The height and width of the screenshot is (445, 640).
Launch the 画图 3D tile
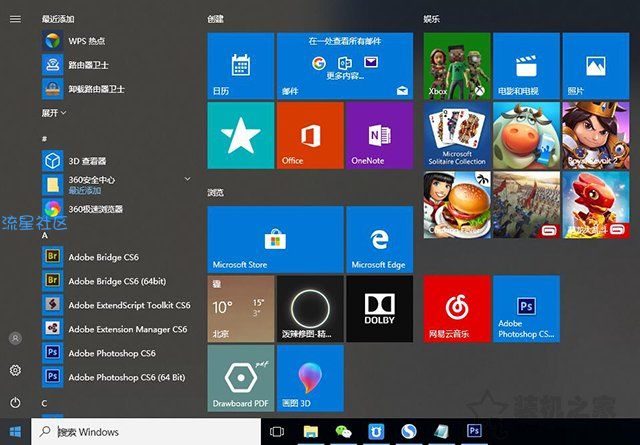310,378
